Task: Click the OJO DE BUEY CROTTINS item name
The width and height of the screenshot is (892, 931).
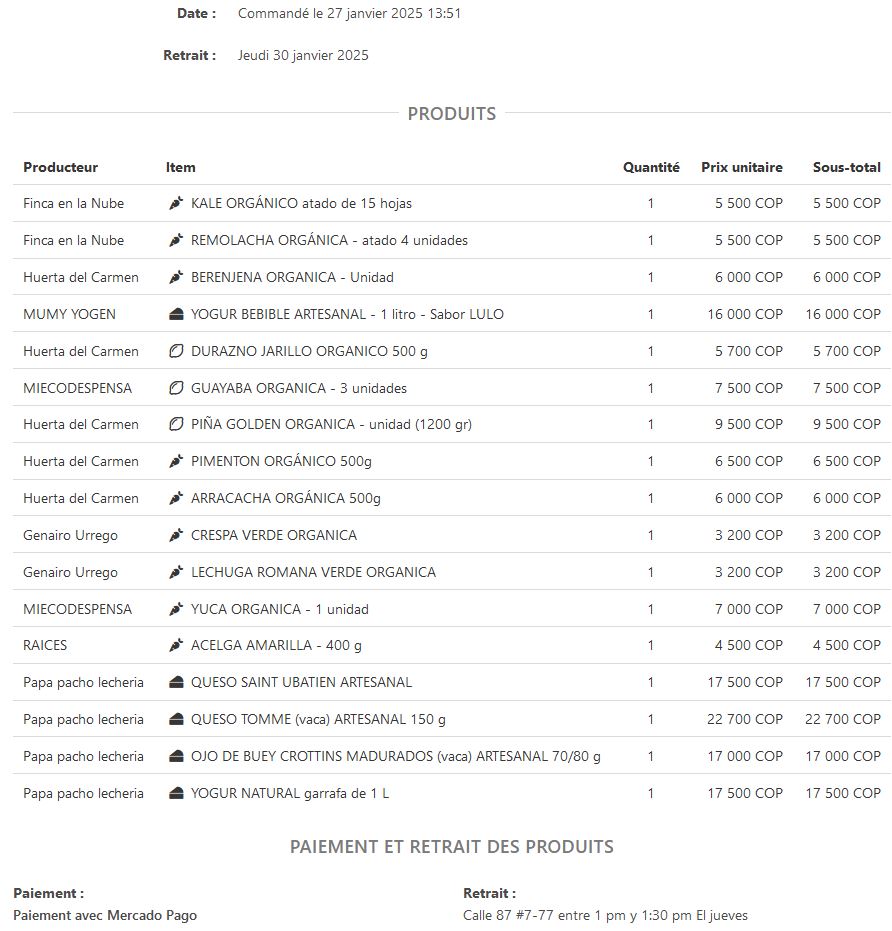Action: click(396, 756)
